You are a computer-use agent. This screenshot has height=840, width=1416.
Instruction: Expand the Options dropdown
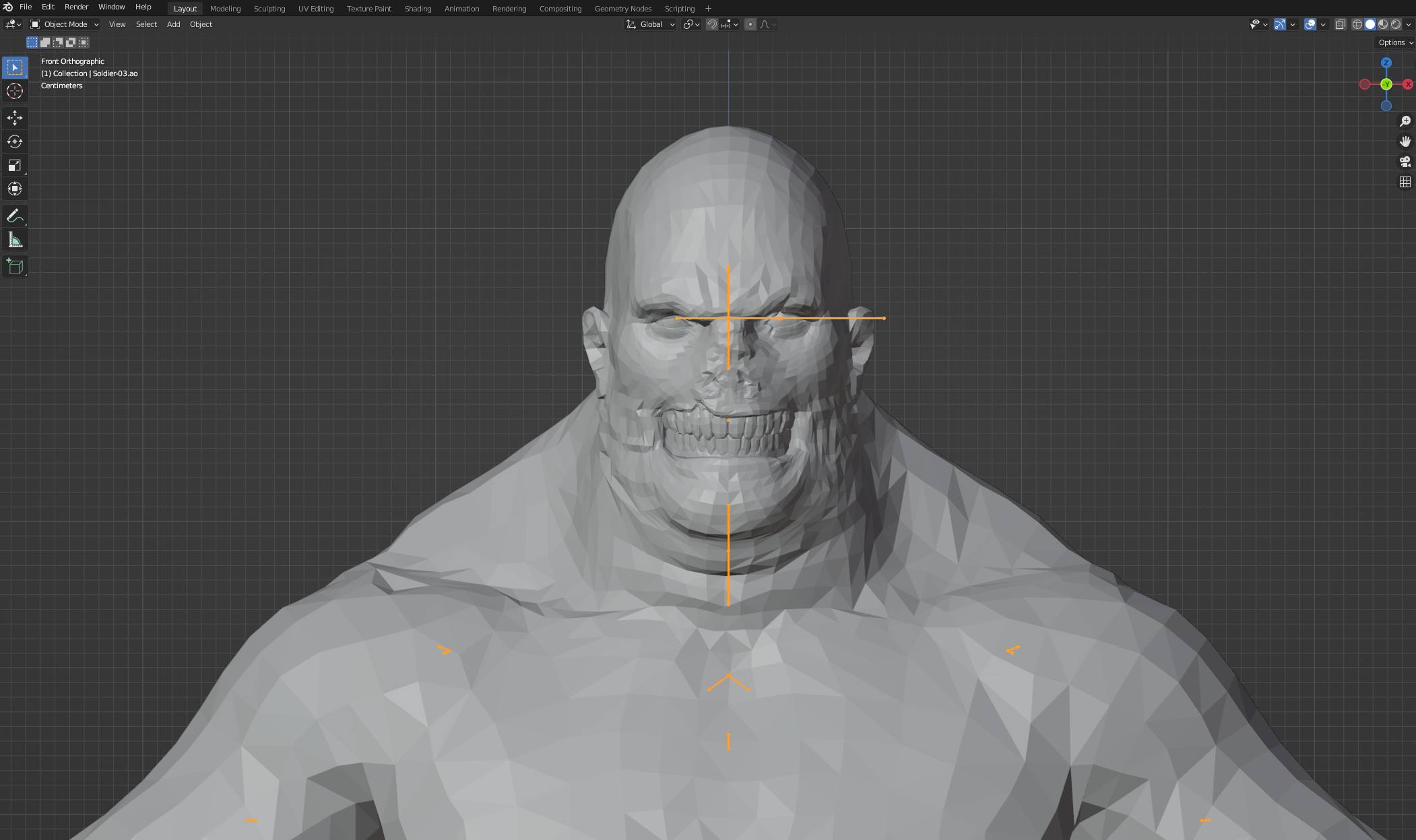[x=1395, y=42]
